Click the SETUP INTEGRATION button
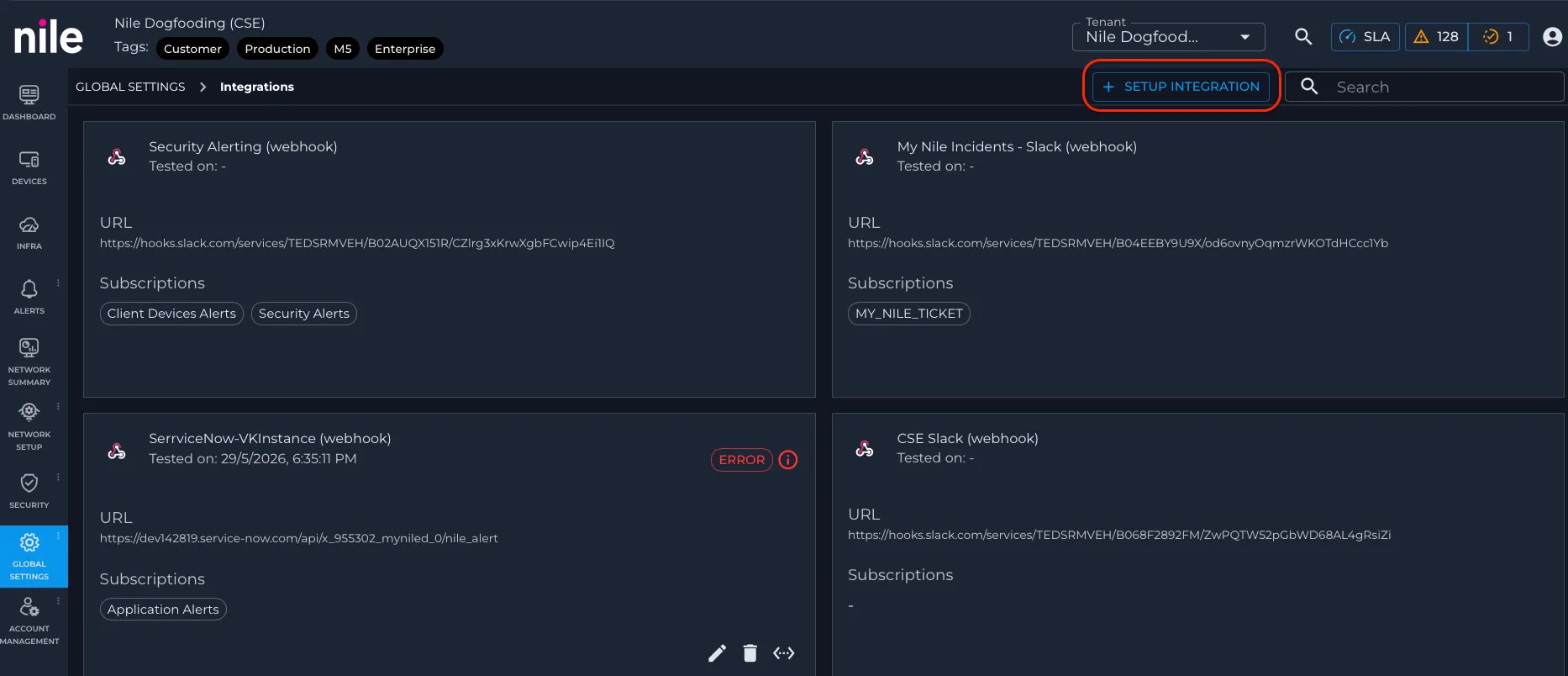This screenshot has width=1568, height=676. [1181, 87]
